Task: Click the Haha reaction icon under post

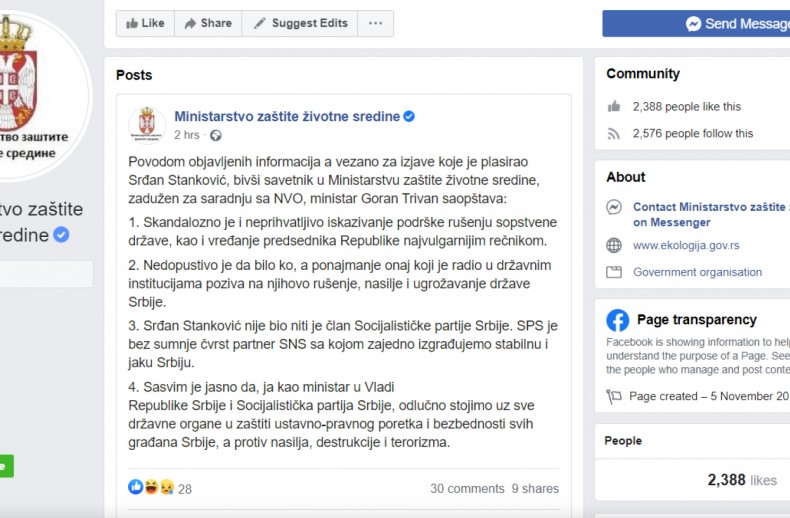Action: [151, 487]
